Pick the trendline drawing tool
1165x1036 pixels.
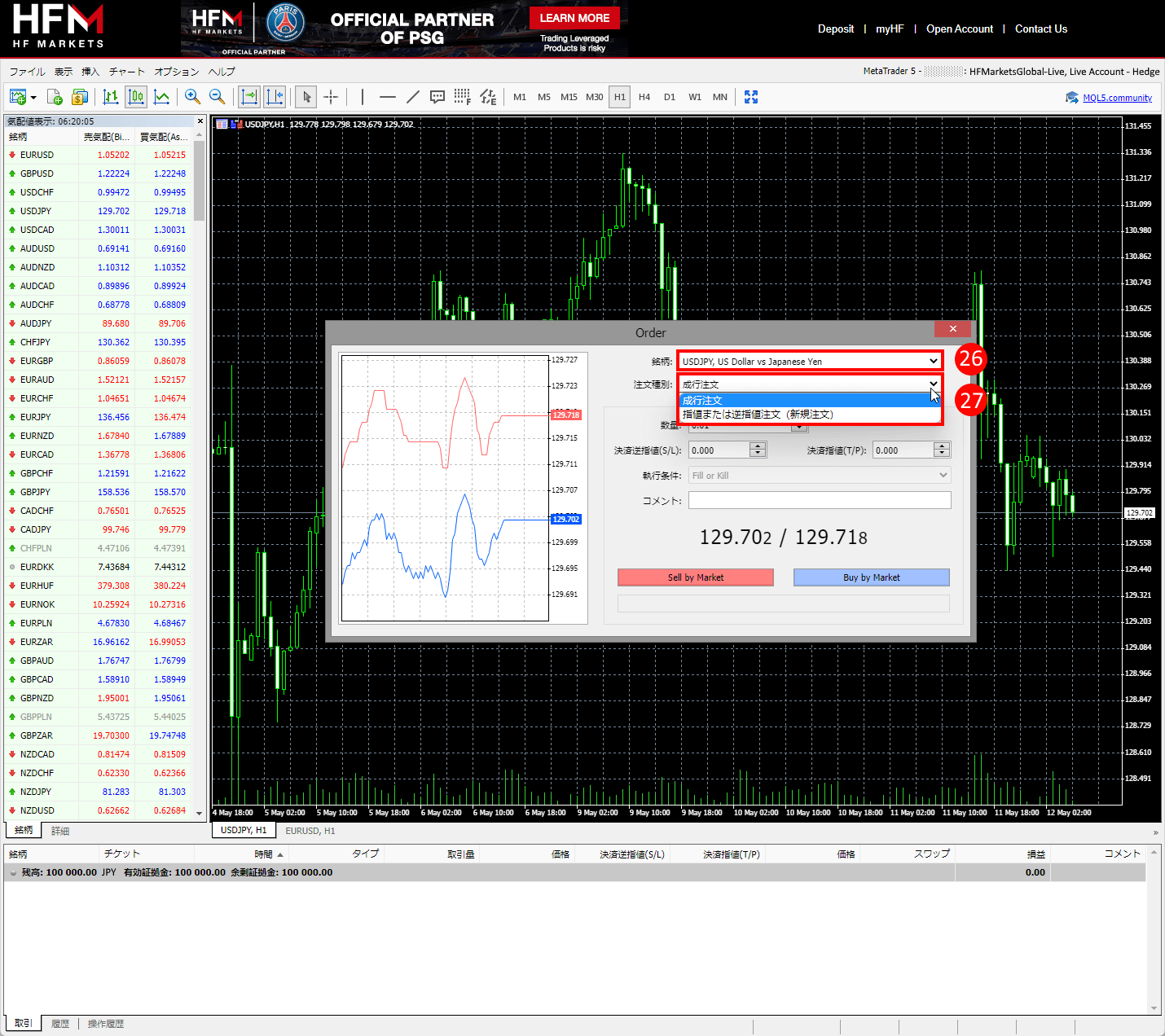(x=413, y=97)
